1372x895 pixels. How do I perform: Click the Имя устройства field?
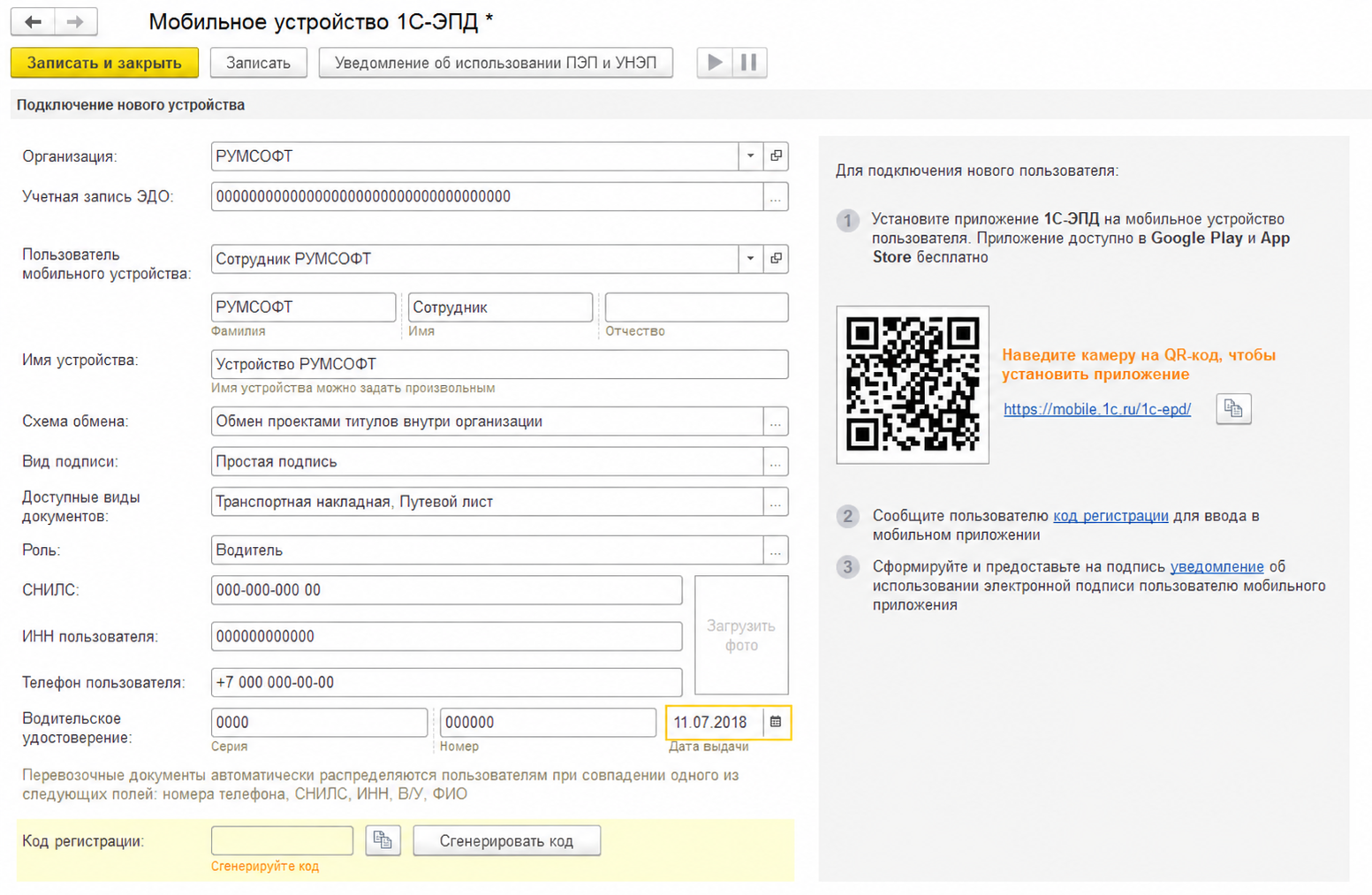[499, 364]
